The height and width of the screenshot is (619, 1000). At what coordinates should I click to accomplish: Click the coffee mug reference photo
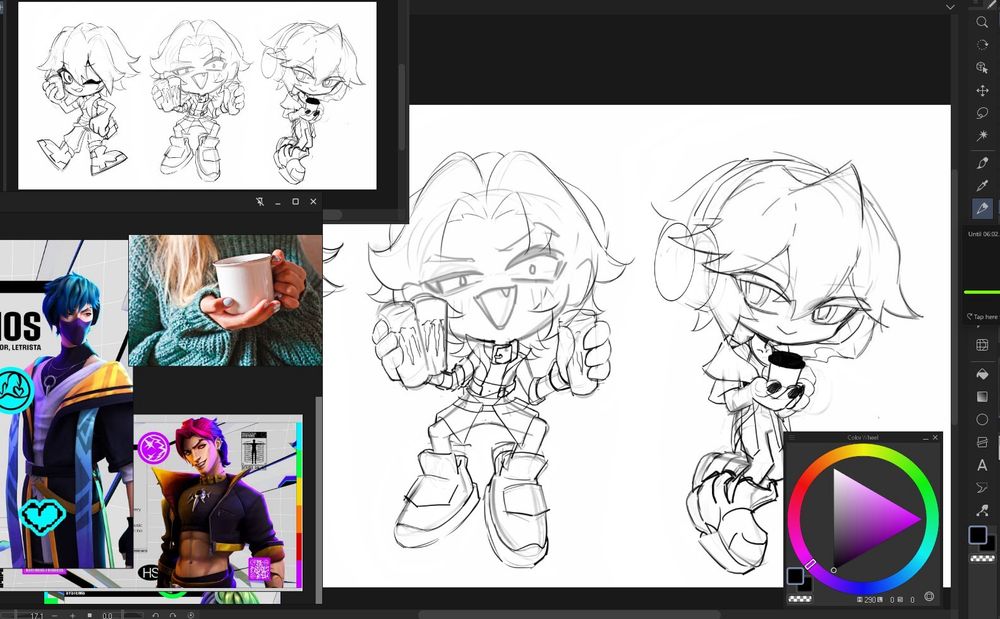coord(226,300)
